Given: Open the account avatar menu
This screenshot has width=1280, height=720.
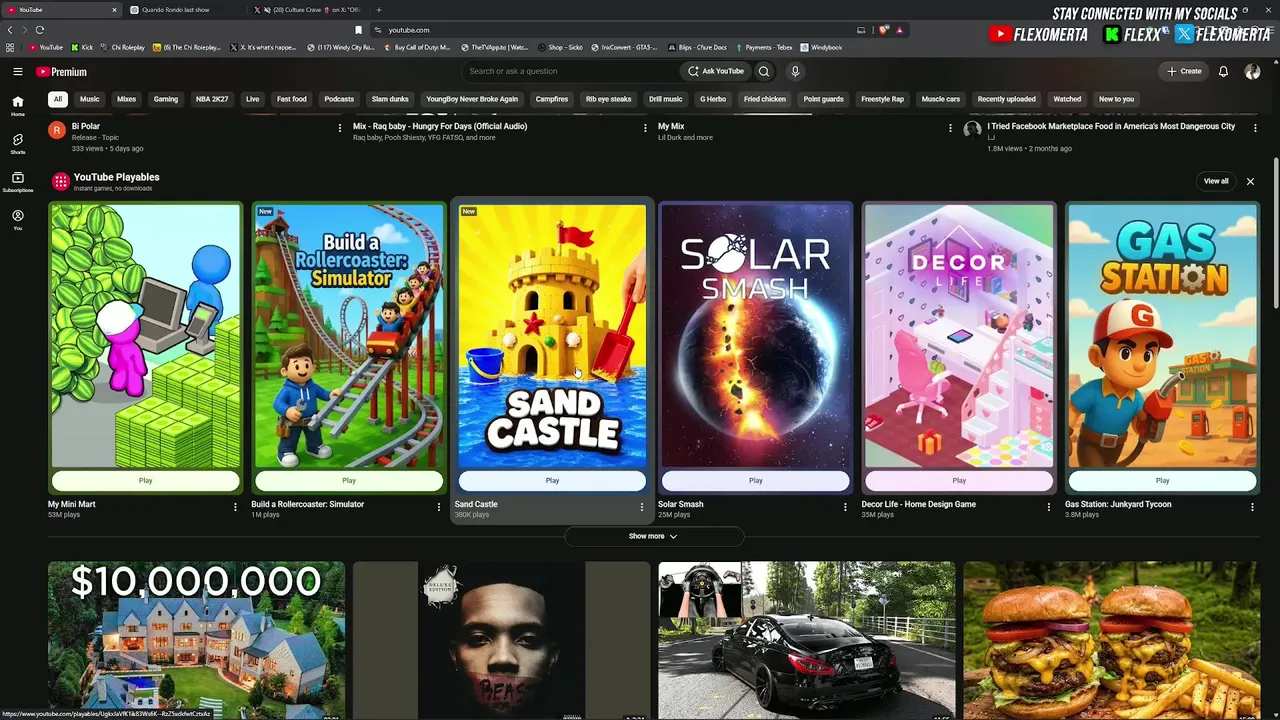Looking at the screenshot, I should point(1252,72).
